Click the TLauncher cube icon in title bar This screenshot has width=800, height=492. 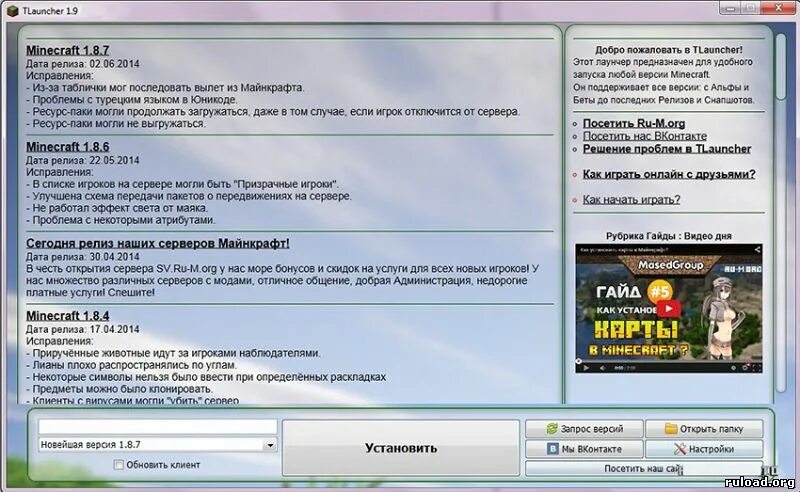(13, 10)
